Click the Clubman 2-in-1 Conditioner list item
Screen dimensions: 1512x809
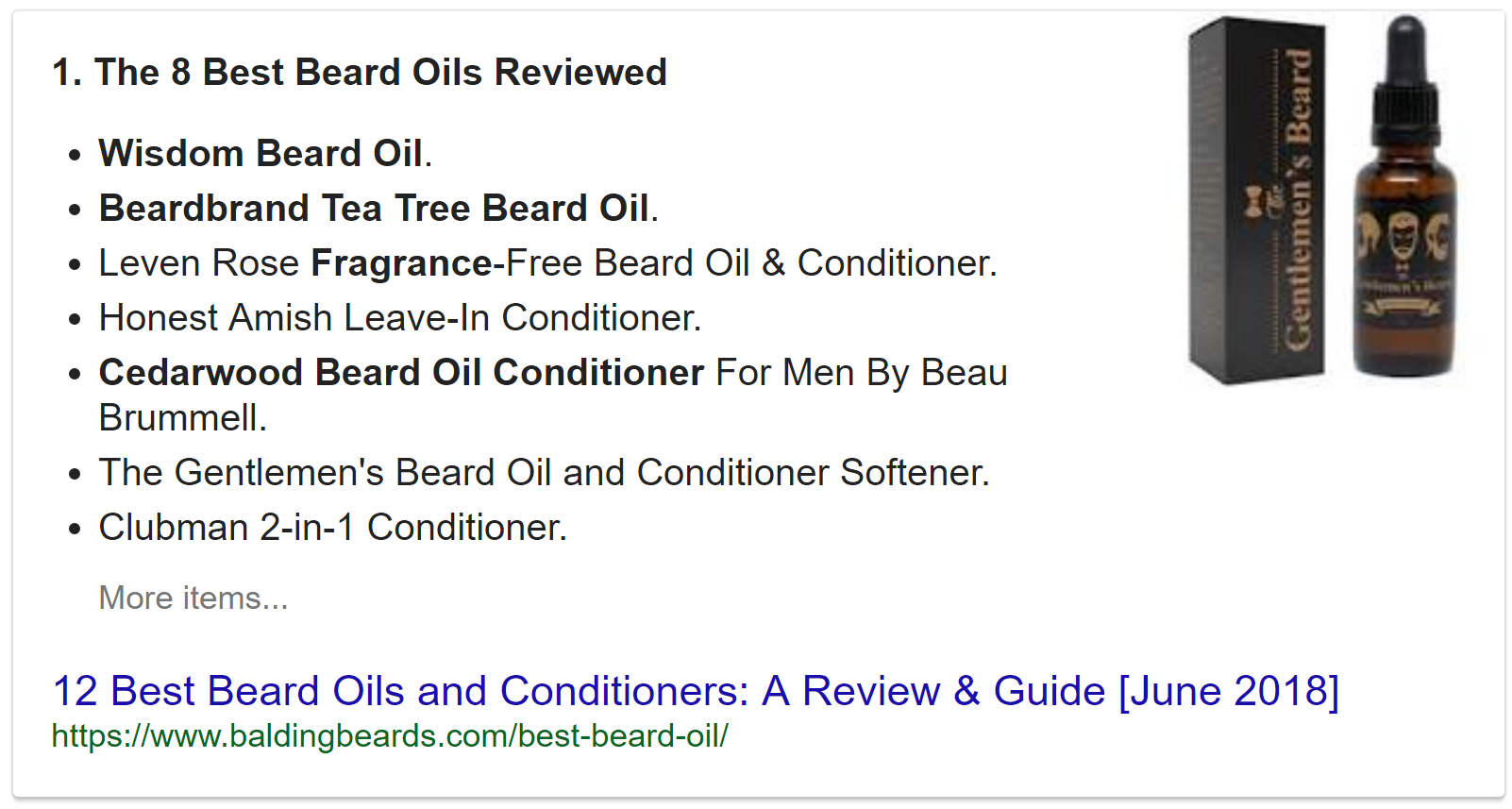[332, 527]
